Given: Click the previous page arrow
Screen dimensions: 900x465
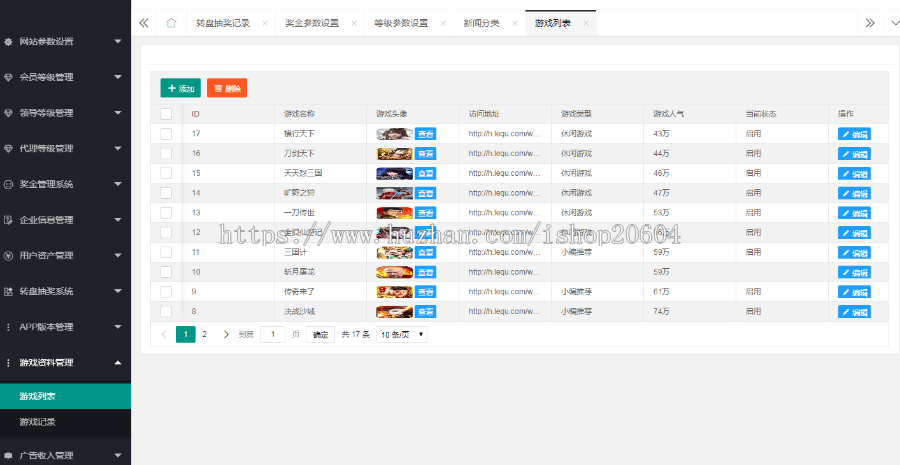Looking at the screenshot, I should tap(164, 334).
